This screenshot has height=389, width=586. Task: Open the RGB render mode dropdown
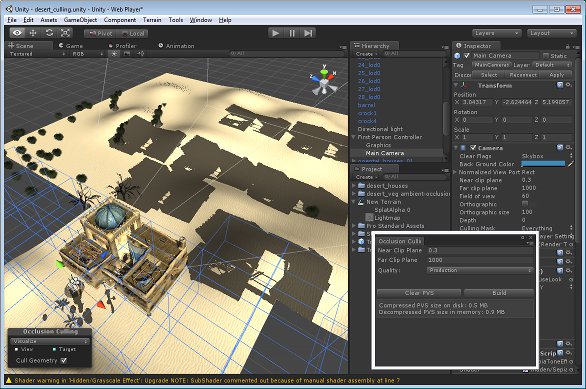click(88, 54)
